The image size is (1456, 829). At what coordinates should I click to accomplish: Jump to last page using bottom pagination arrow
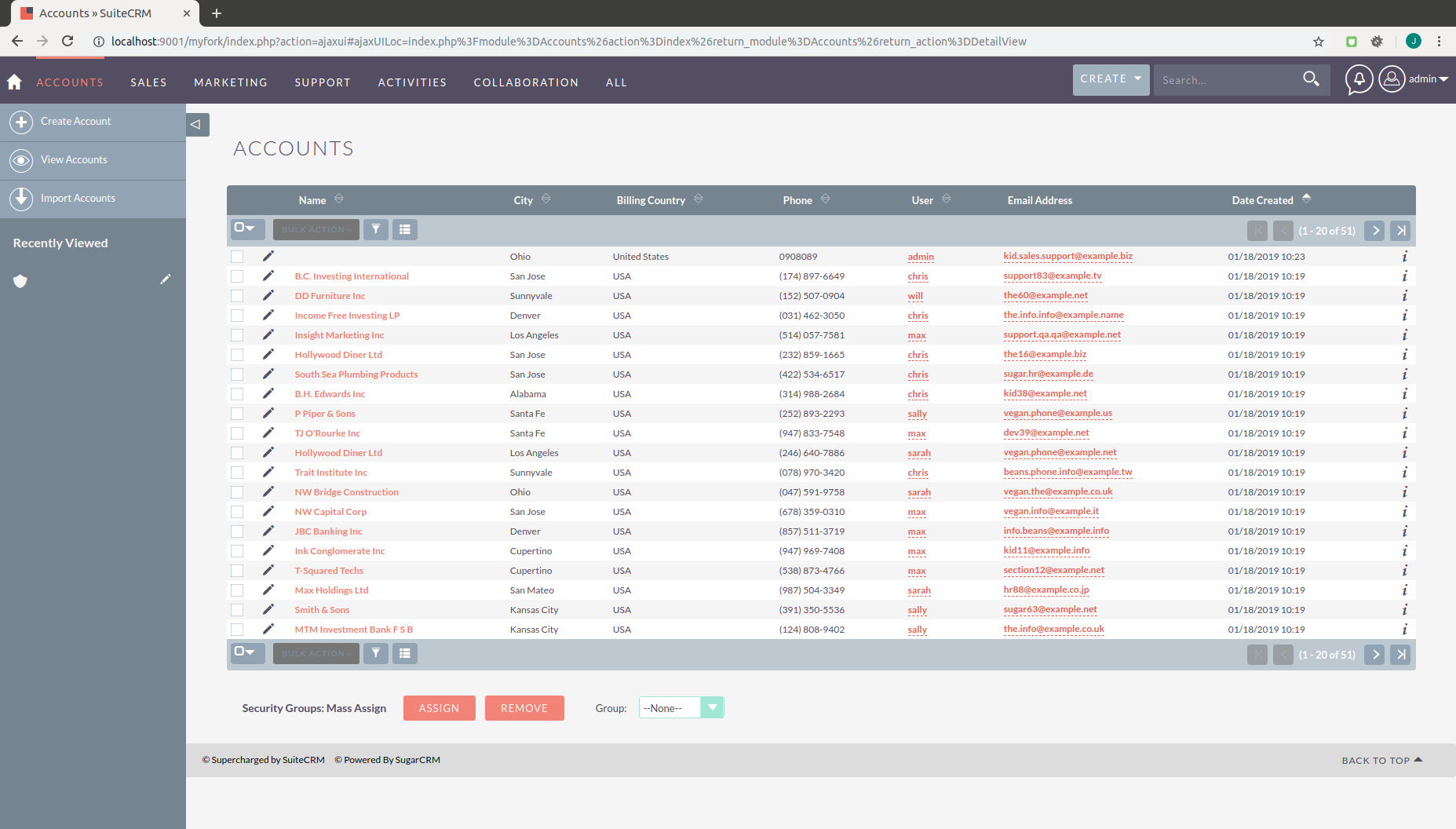pyautogui.click(x=1400, y=655)
